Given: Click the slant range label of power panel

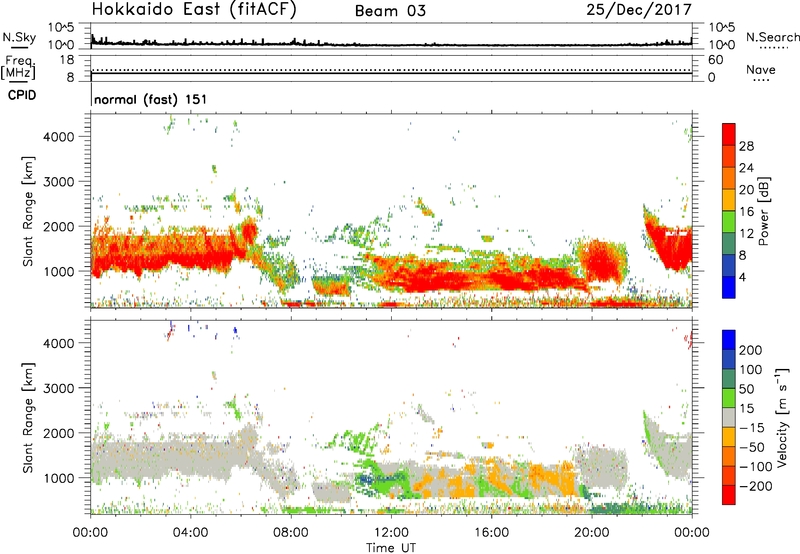Looking at the screenshot, I should pos(28,211).
